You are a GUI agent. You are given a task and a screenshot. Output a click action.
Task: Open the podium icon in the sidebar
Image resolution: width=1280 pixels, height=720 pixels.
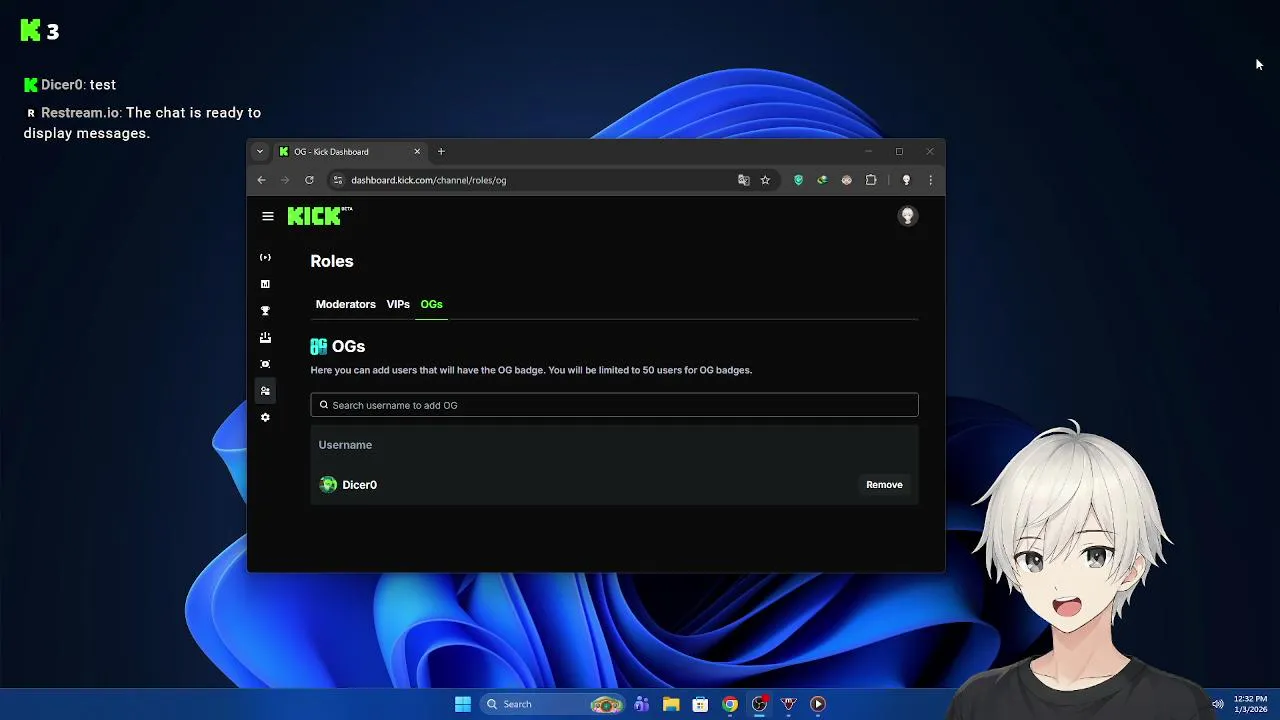pyautogui.click(x=265, y=338)
